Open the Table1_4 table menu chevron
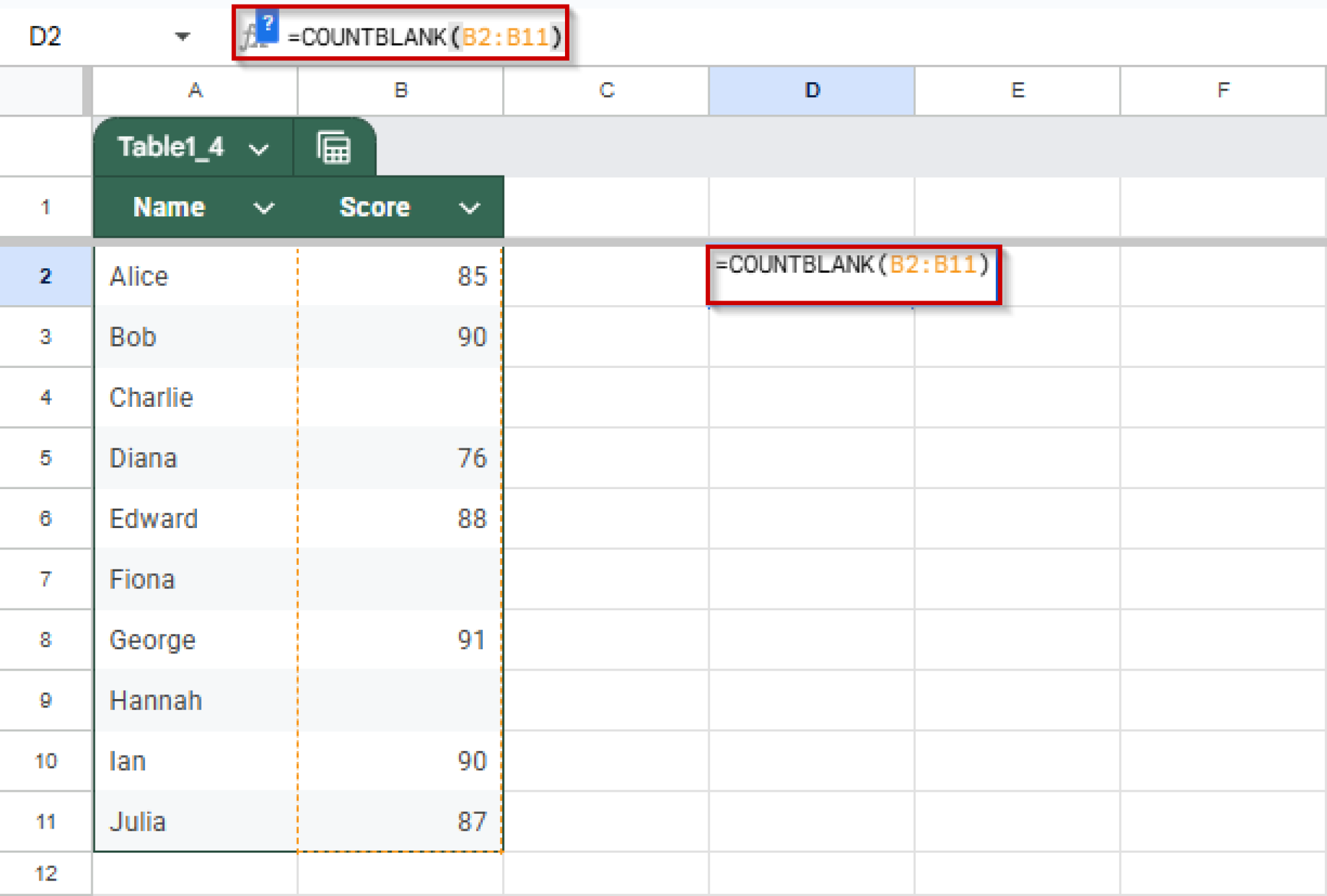The height and width of the screenshot is (896, 1327). click(259, 148)
